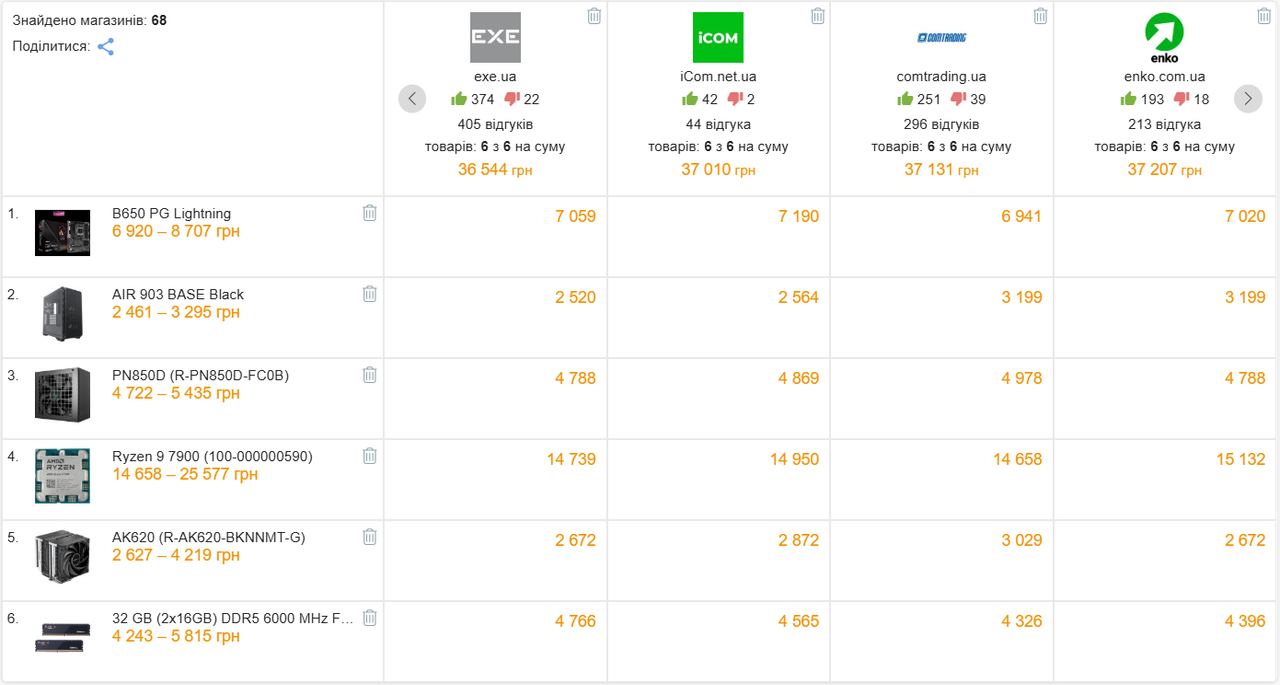
Task: Delete enko.com.ua store column
Action: coord(1263,15)
